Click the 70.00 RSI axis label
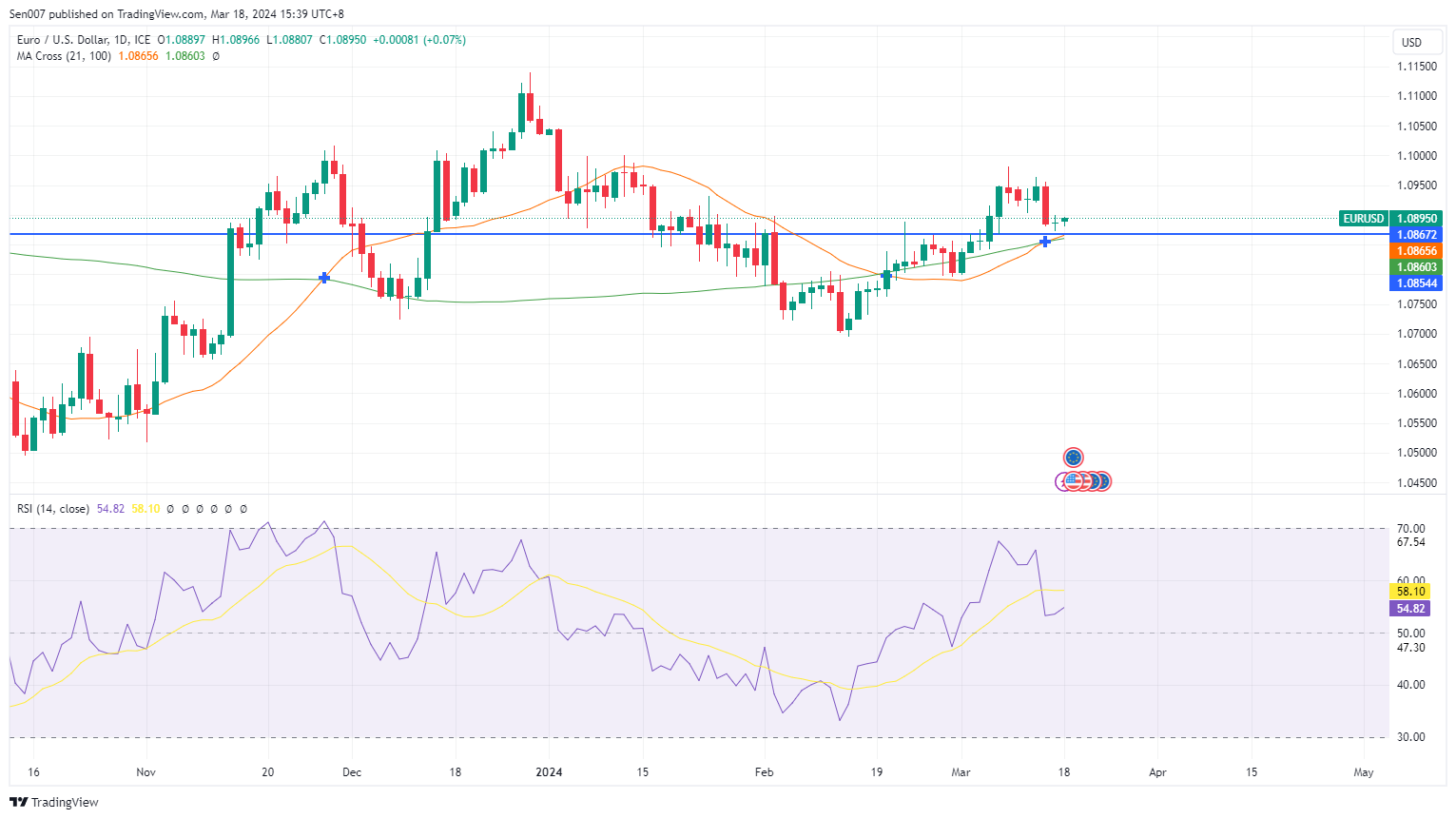Viewport: 1456px width, 819px height. point(1410,529)
